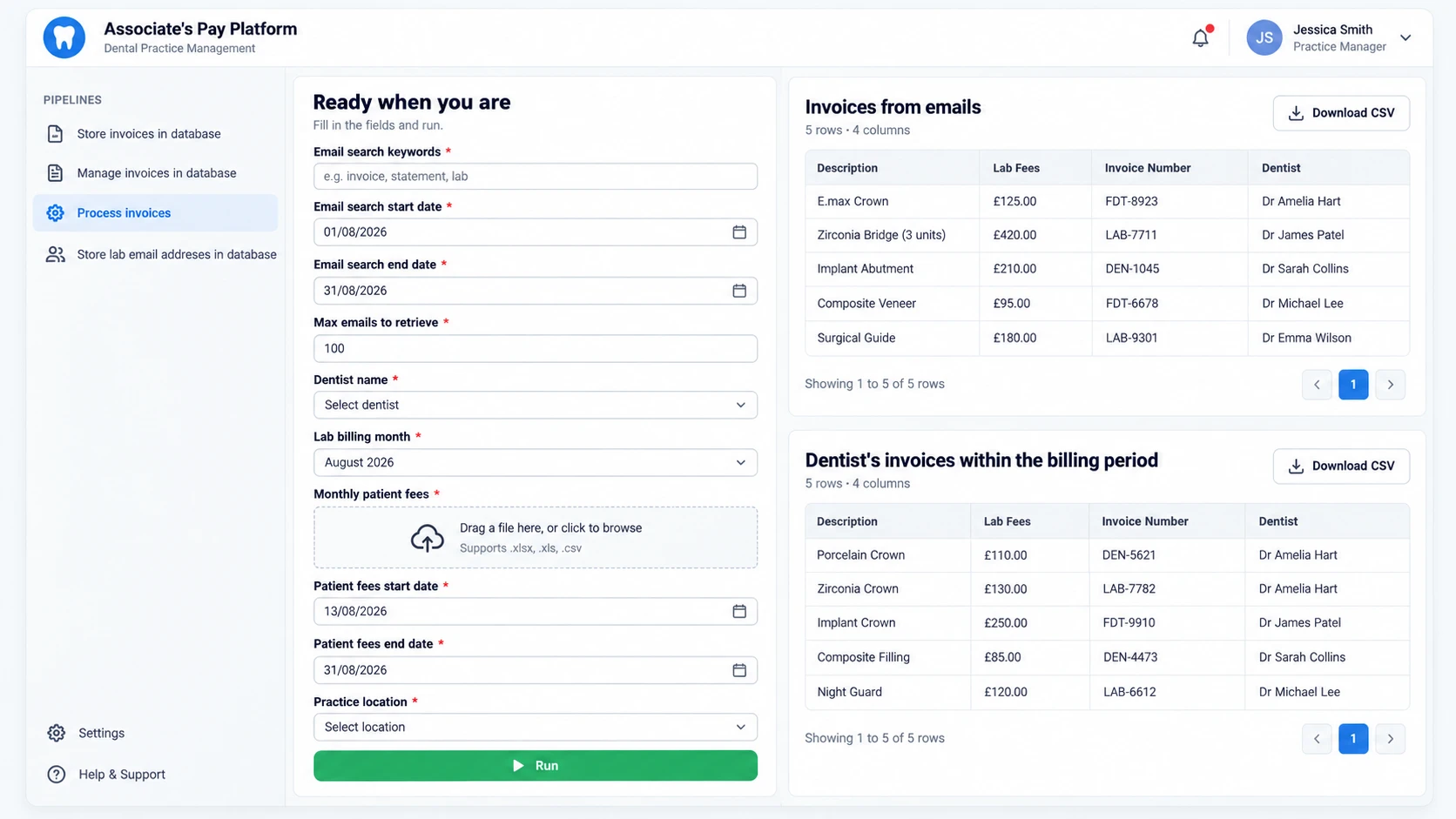
Task: Select the Process invoices pipeline
Action: pyautogui.click(x=155, y=213)
